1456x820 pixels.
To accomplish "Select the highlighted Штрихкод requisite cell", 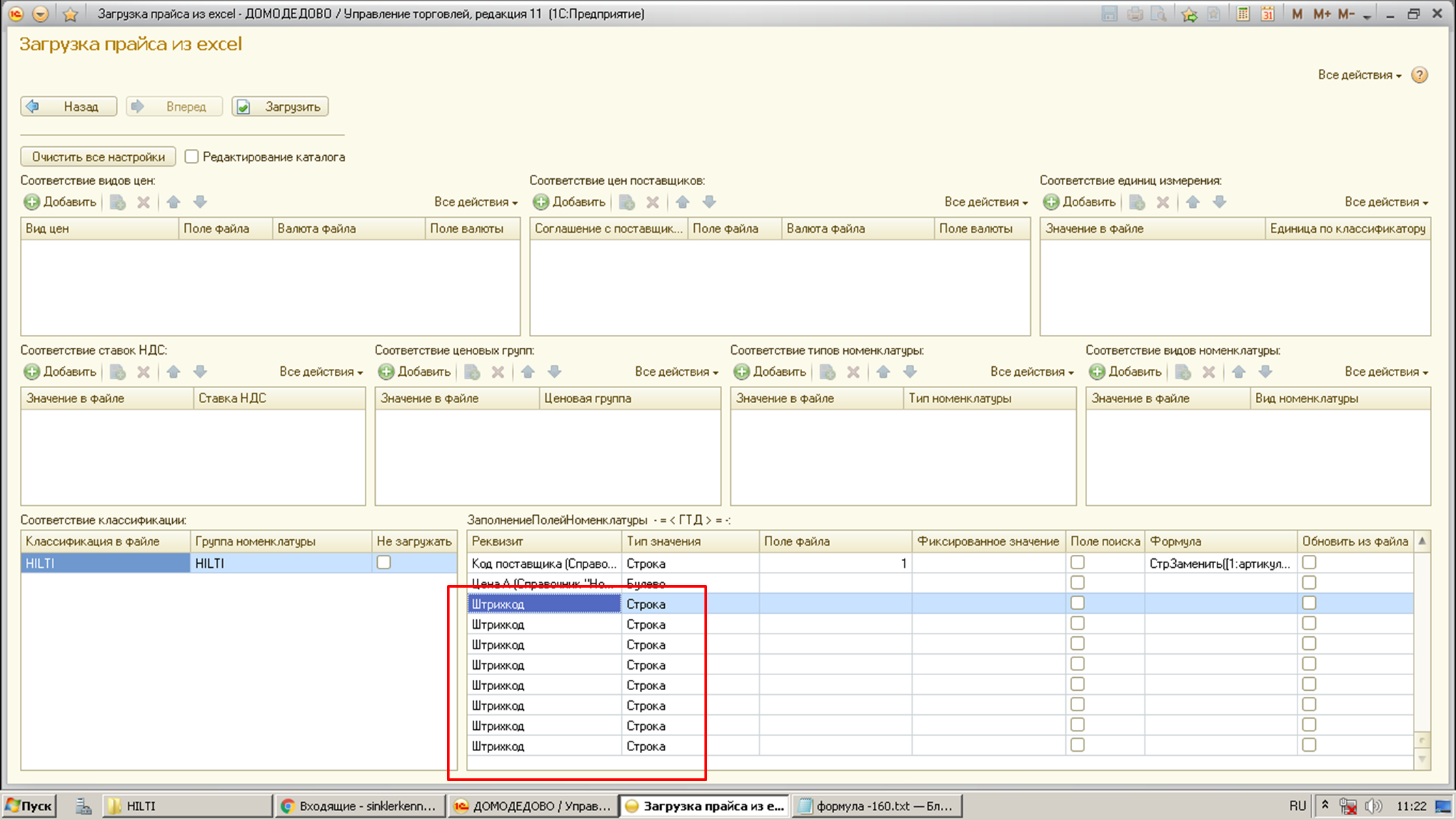I will 544,604.
